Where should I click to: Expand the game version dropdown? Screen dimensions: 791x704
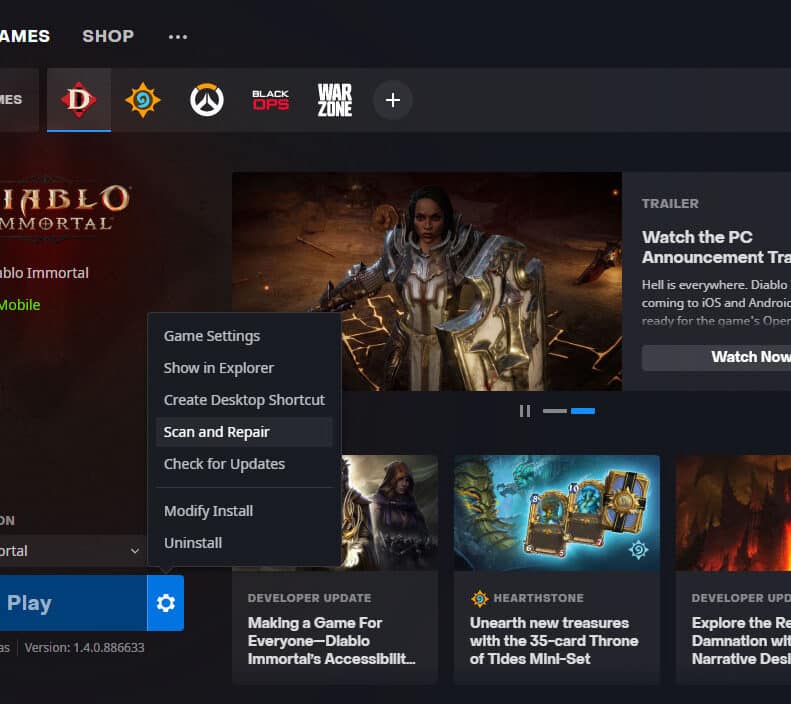click(x=70, y=551)
